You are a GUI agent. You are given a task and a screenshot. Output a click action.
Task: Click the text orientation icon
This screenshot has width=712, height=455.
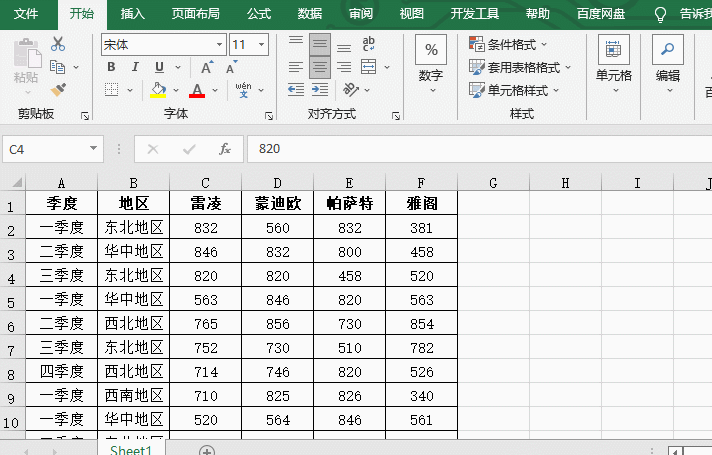pyautogui.click(x=350, y=89)
